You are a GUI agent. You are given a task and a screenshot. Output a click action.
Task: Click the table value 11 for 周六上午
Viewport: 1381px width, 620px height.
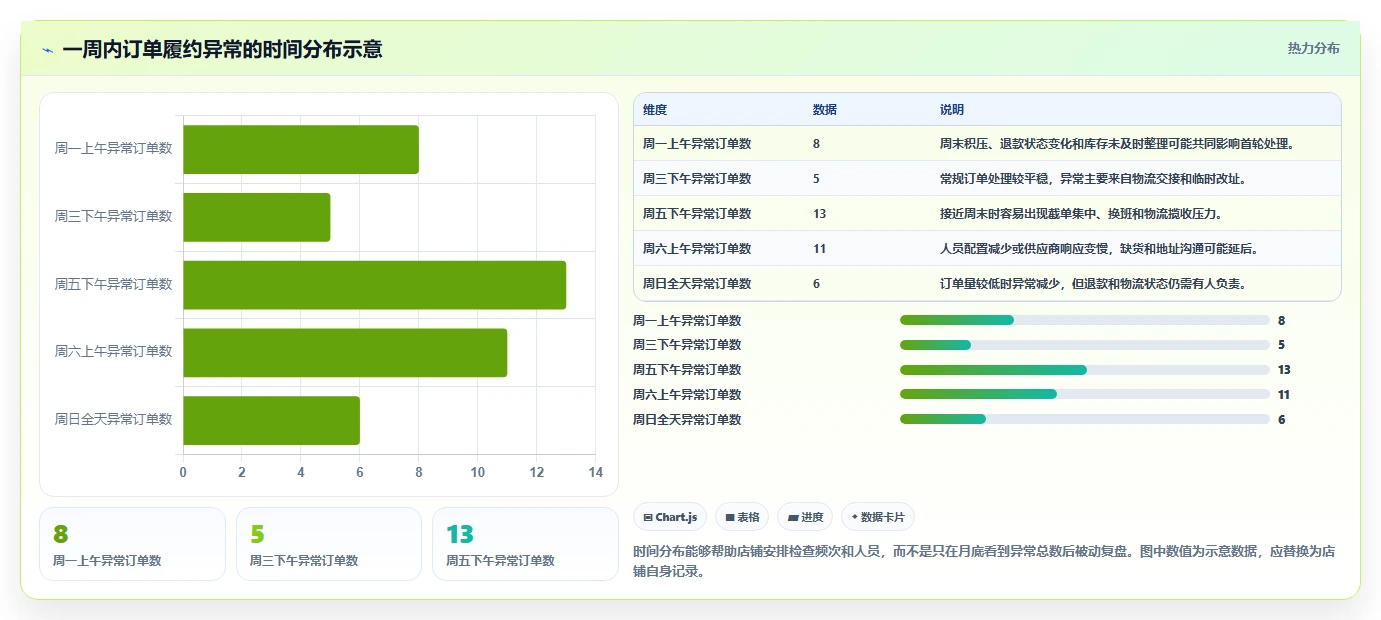coord(820,249)
